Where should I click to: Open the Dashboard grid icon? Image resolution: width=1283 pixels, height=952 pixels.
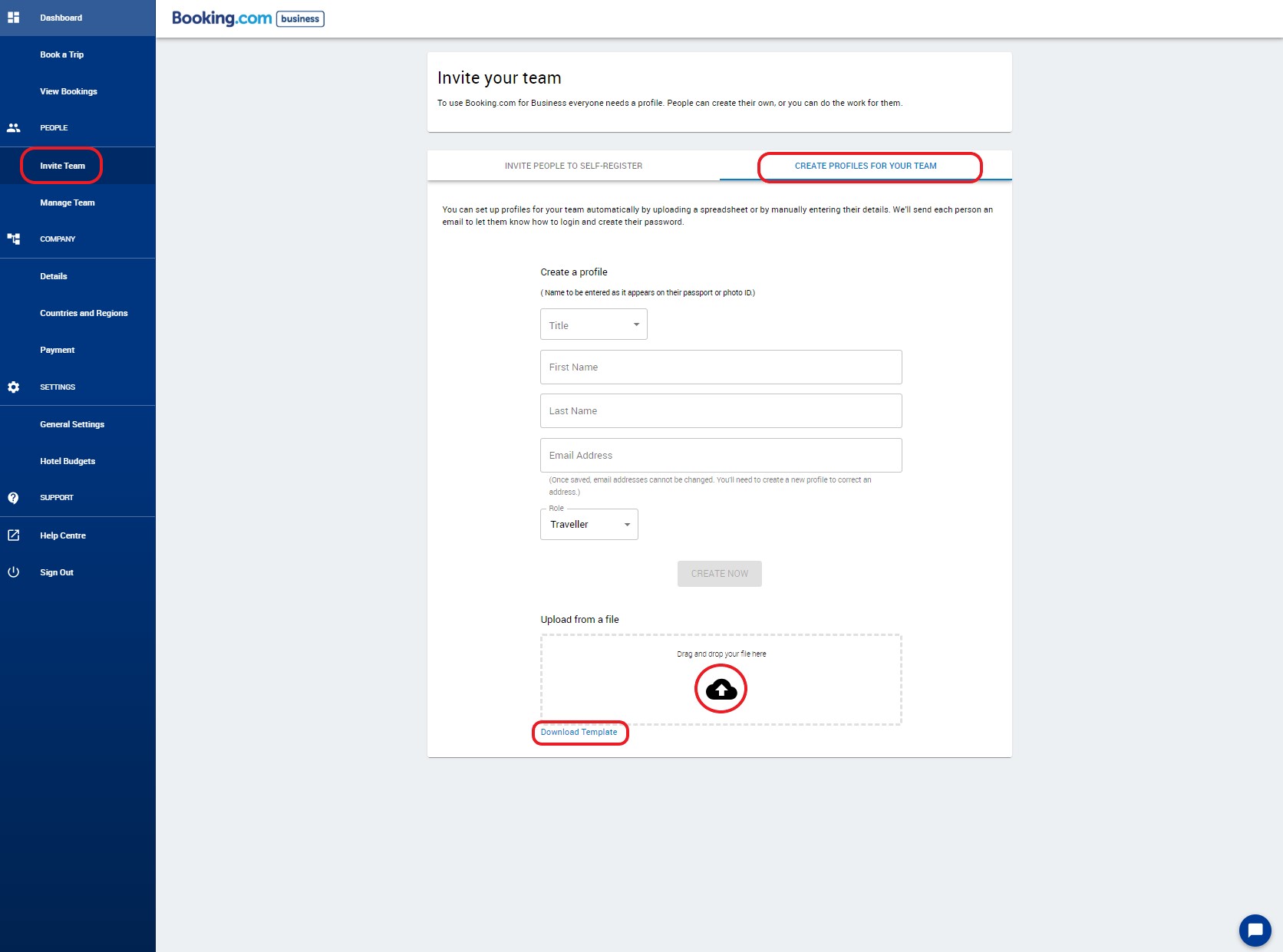coord(14,17)
